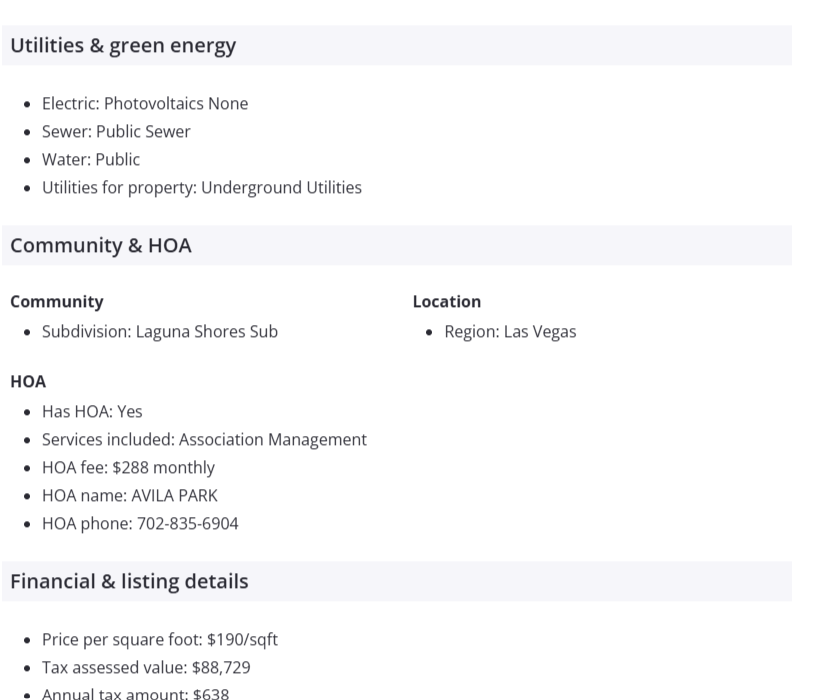Click the Laguna Shores Sub subdivision text
This screenshot has height=700, width=825.
pos(160,332)
